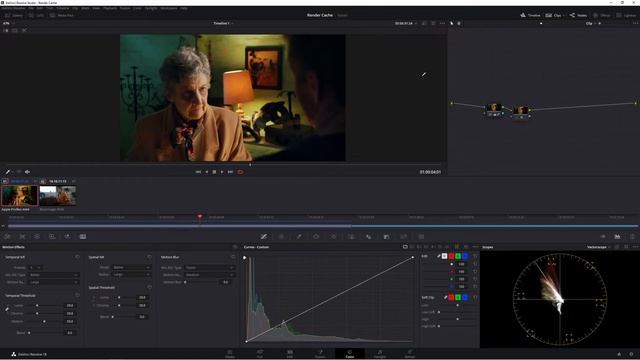
Task: Switch to the Edit page tab
Action: pos(289,353)
